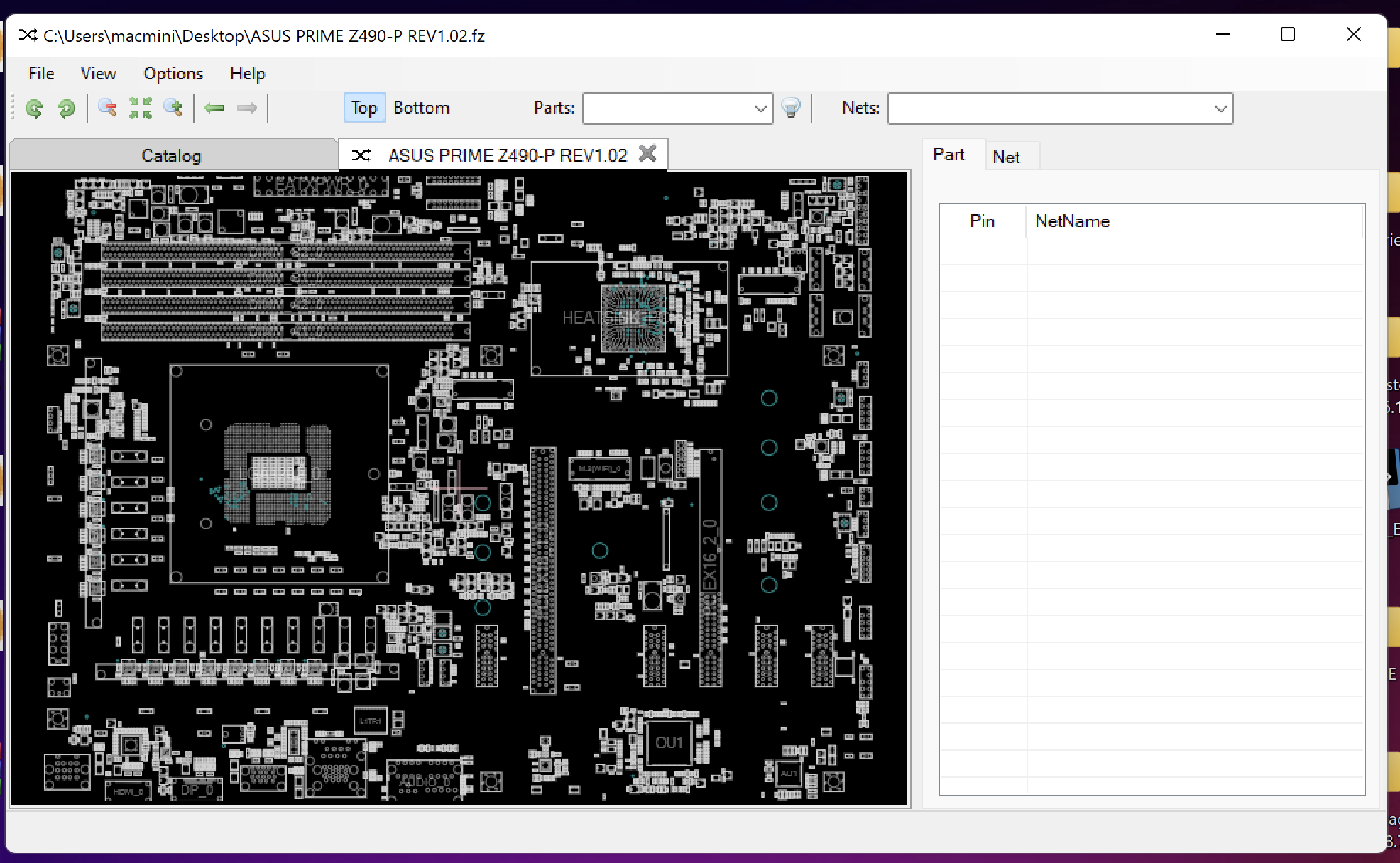Go back using the green left arrow
This screenshot has height=863, width=1400.
214,108
